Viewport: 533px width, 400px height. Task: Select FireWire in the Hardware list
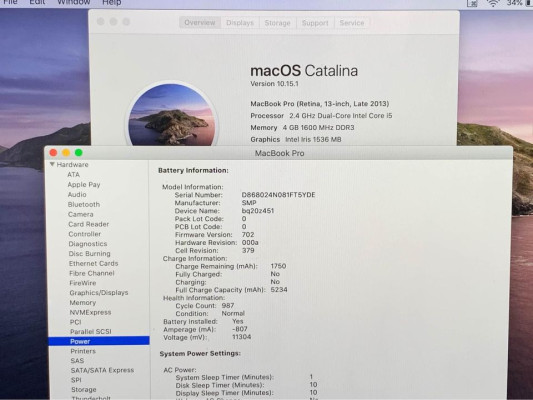83,283
